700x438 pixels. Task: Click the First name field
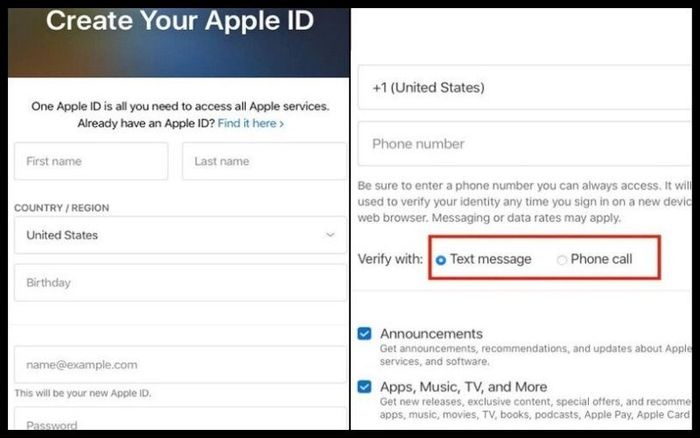(91, 161)
